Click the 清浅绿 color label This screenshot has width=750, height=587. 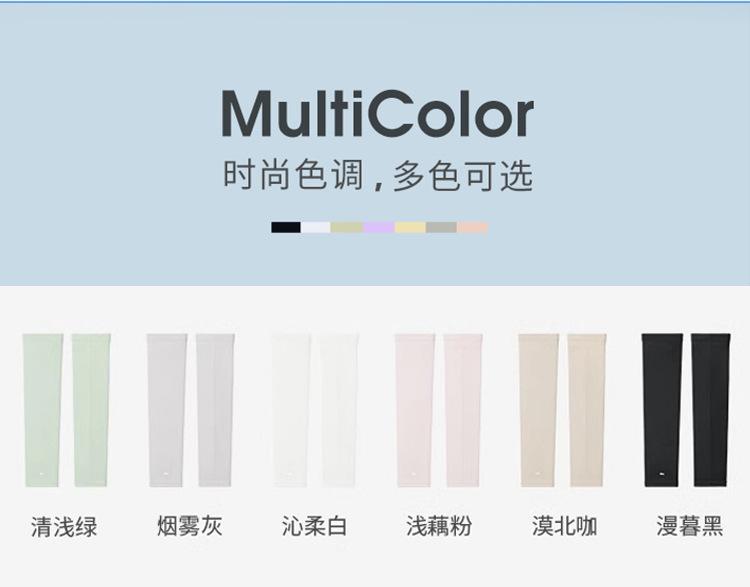coord(64,527)
